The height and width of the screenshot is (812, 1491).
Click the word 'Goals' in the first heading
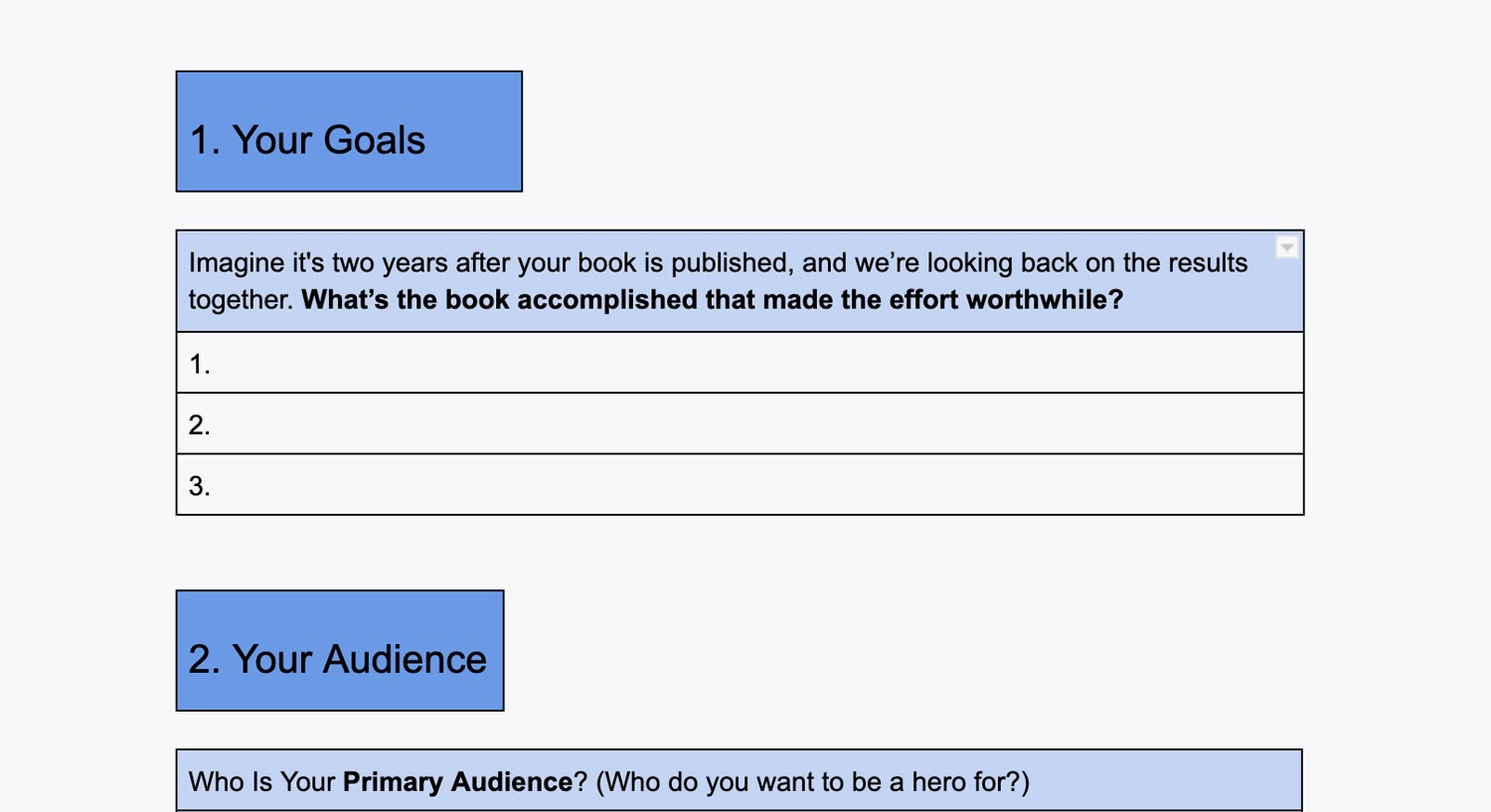pos(374,140)
